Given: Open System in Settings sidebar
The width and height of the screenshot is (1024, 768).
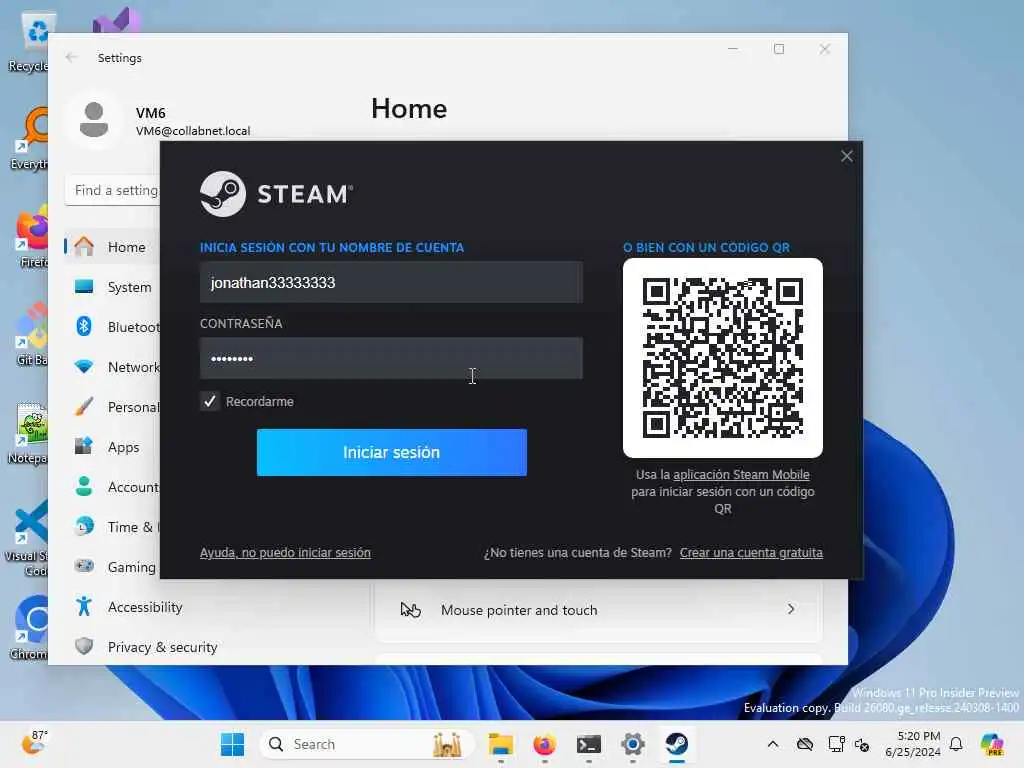Looking at the screenshot, I should (x=112, y=287).
